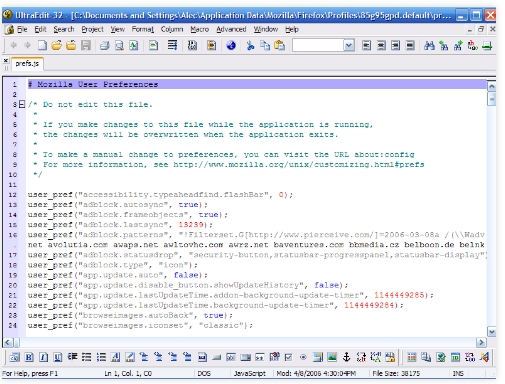
Task: Click the HTML table grid icon
Action: pos(412,357)
